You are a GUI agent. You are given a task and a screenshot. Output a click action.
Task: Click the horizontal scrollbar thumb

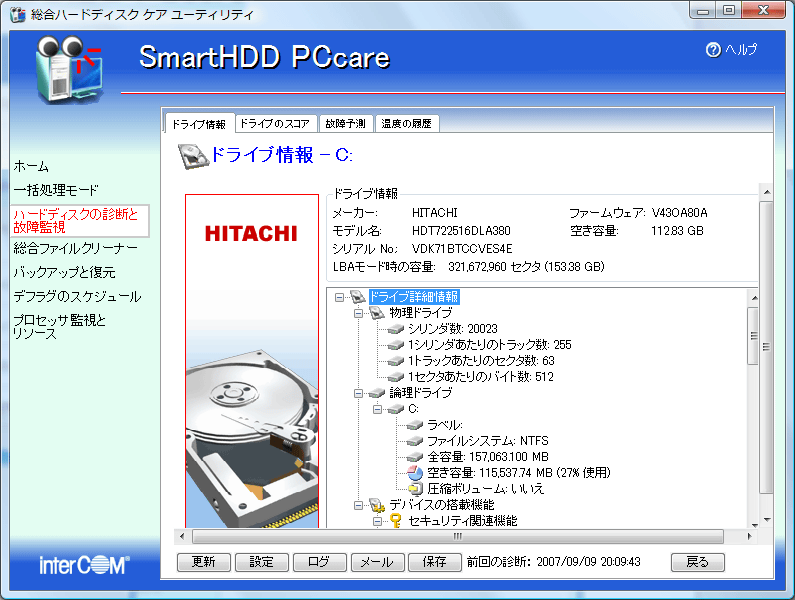pyautogui.click(x=458, y=536)
